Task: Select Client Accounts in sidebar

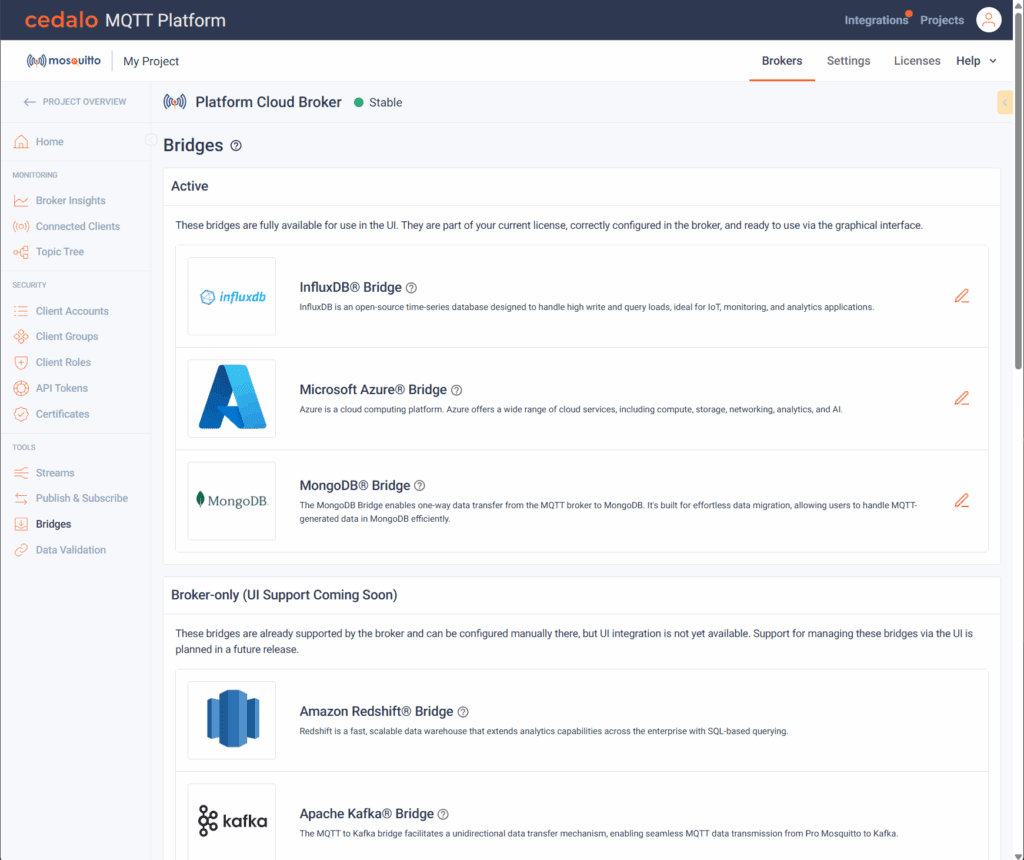Action: point(72,311)
